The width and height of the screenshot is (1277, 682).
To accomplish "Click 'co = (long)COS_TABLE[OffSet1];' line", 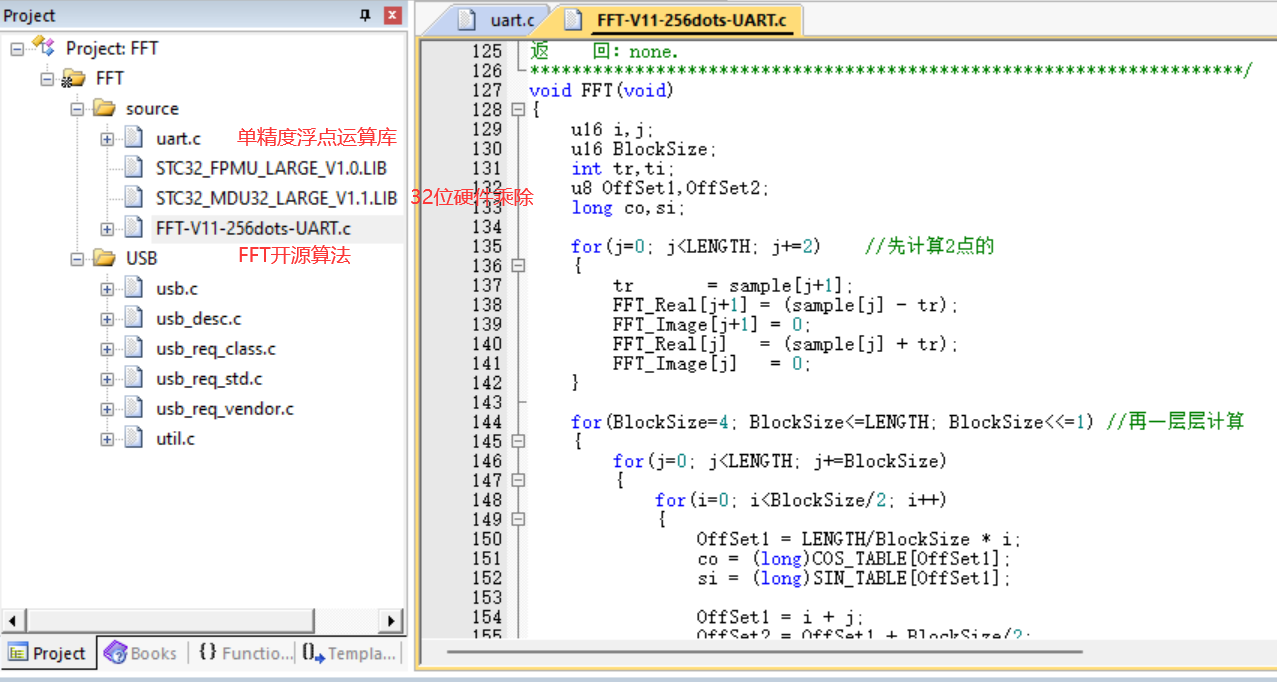I will tap(854, 559).
